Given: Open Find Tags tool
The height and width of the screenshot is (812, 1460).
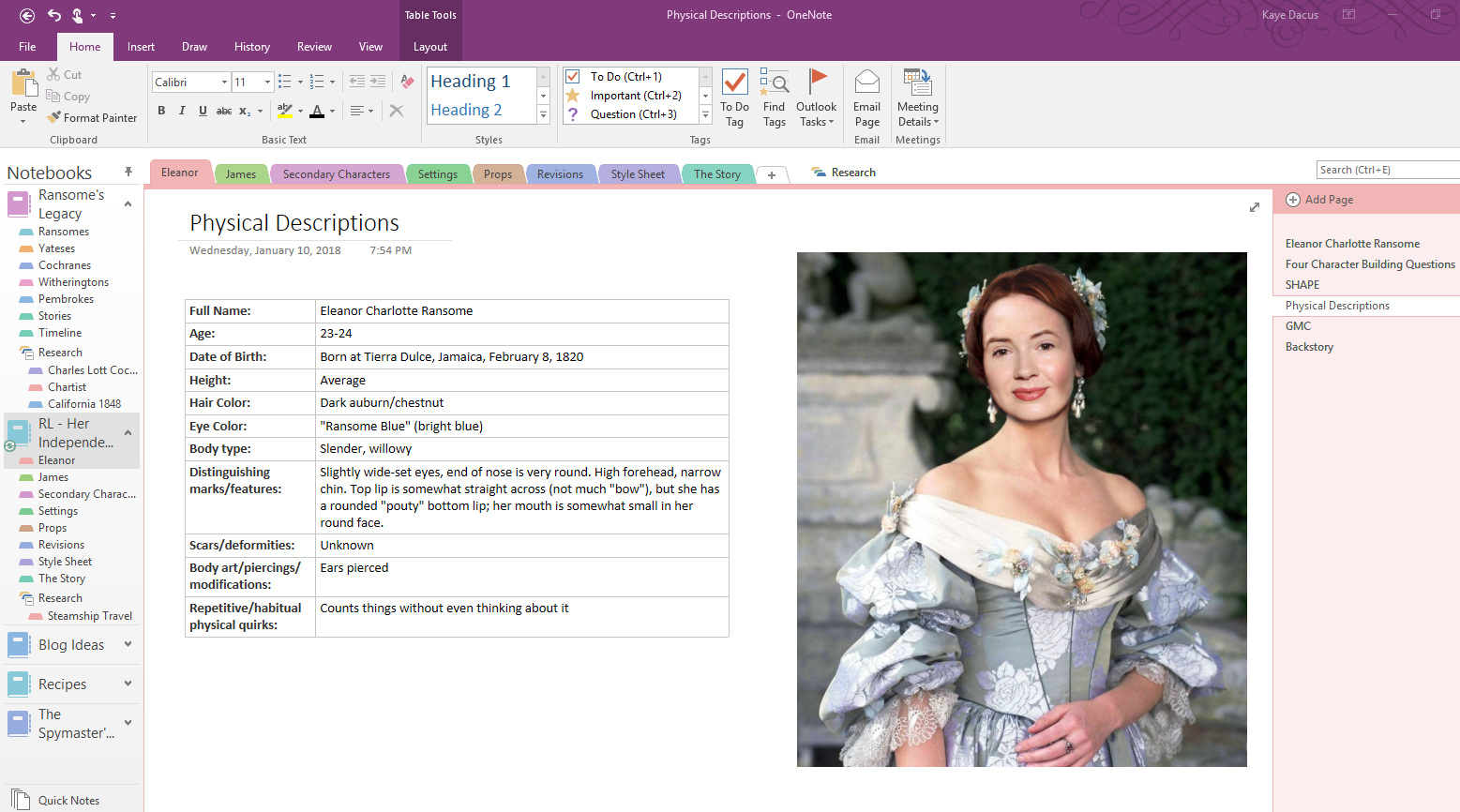Looking at the screenshot, I should pos(775,98).
